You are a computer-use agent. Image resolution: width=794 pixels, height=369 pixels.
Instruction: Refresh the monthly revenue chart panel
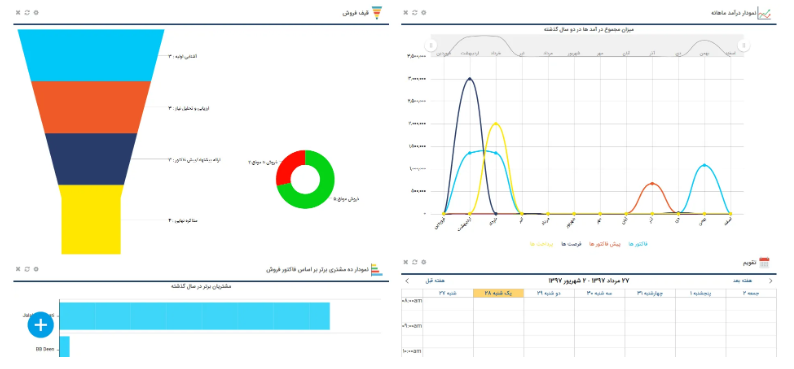coord(415,13)
